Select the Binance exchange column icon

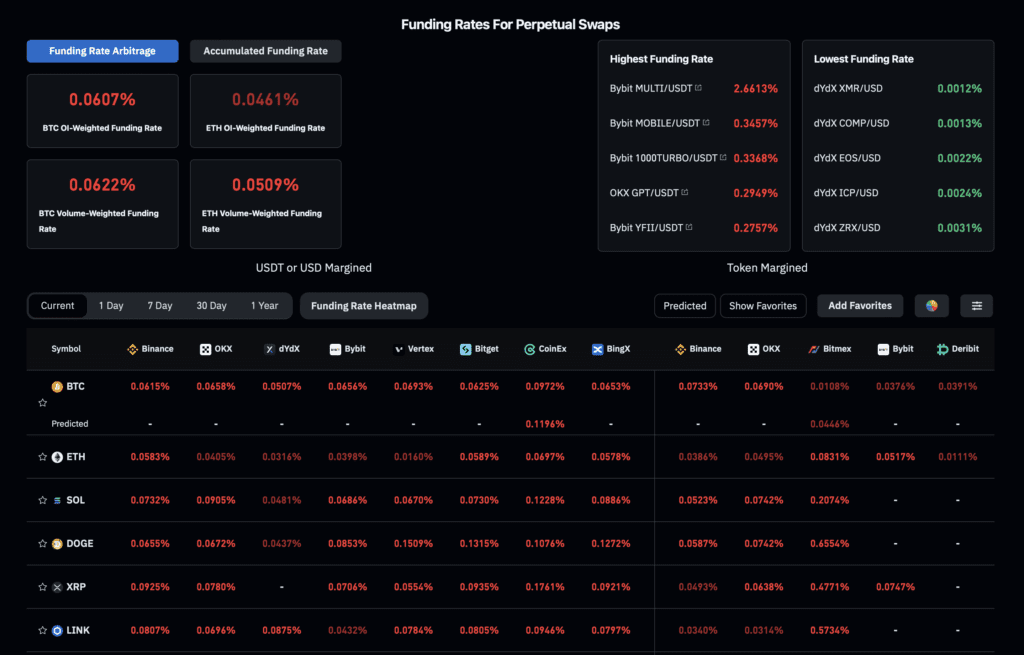131,349
